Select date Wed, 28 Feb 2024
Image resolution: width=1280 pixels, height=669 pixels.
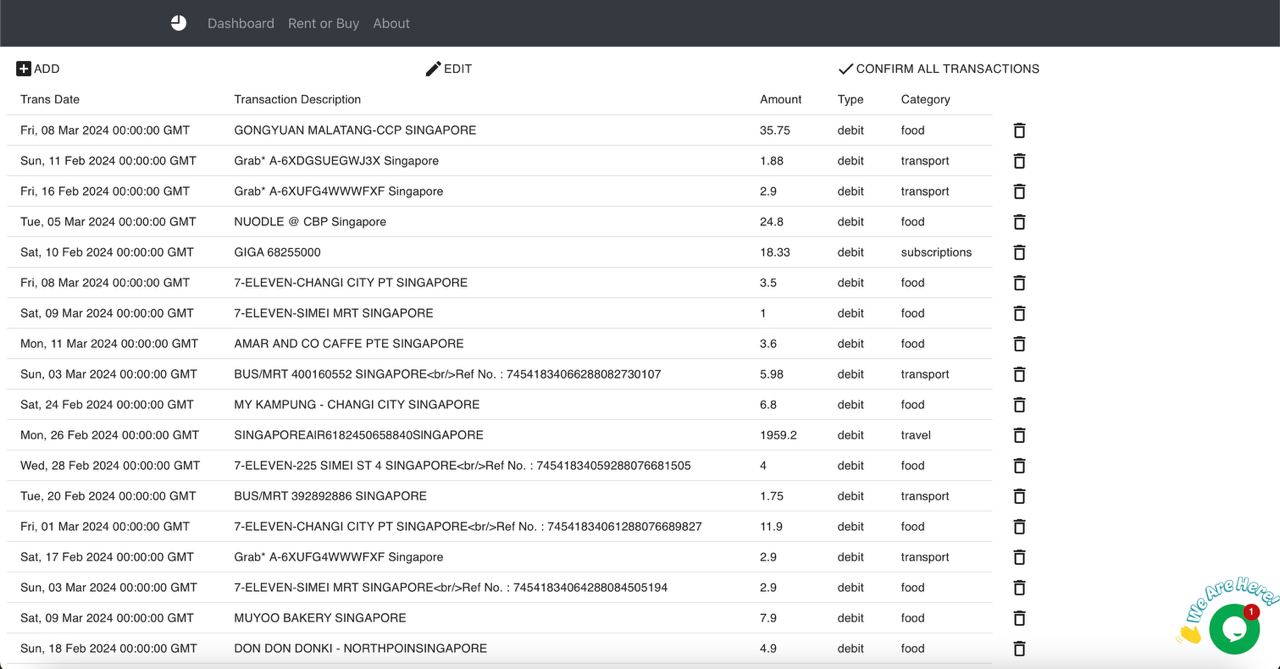110,465
